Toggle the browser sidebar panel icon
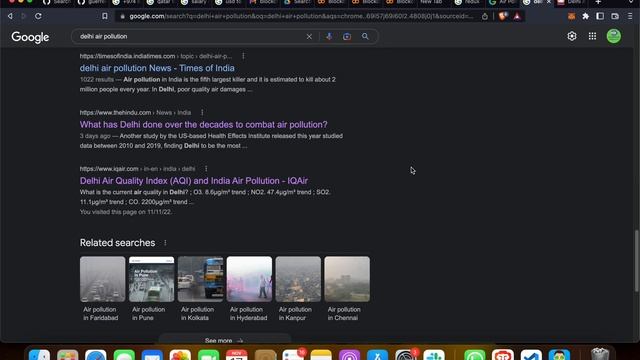This screenshot has width=640, height=360. 600,16
